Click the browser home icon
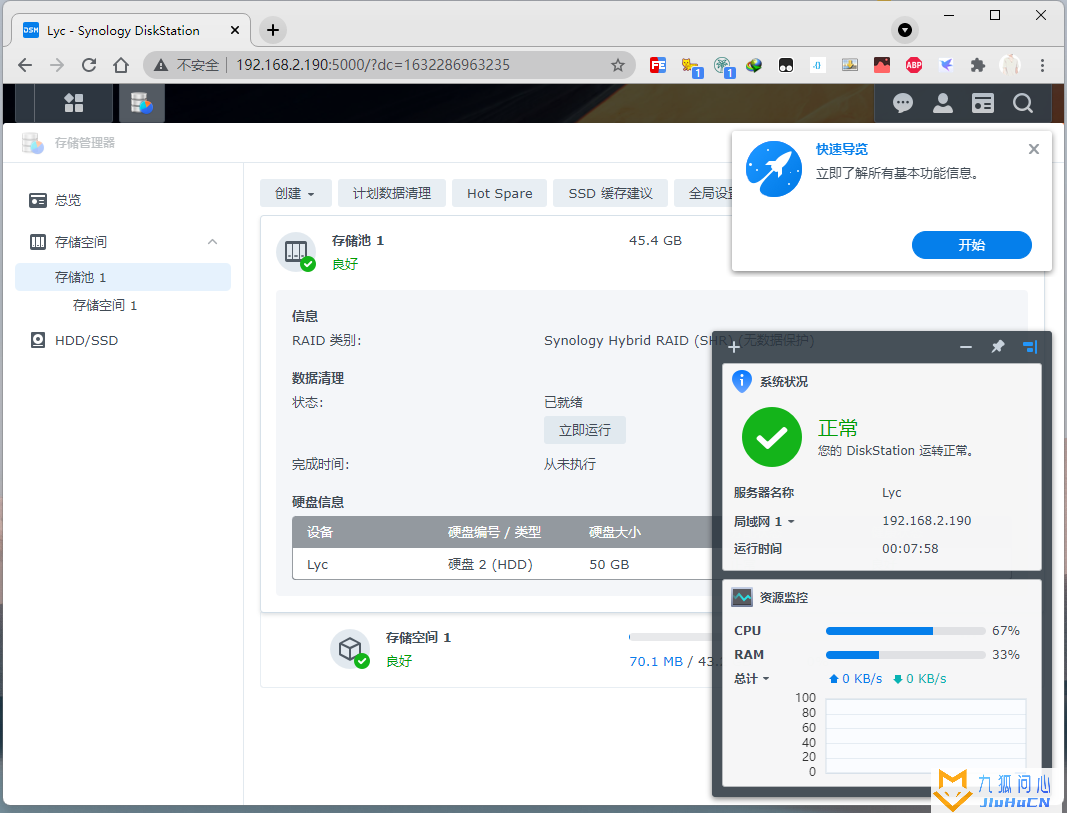Screen dimensions: 1067x813 tap(120, 65)
